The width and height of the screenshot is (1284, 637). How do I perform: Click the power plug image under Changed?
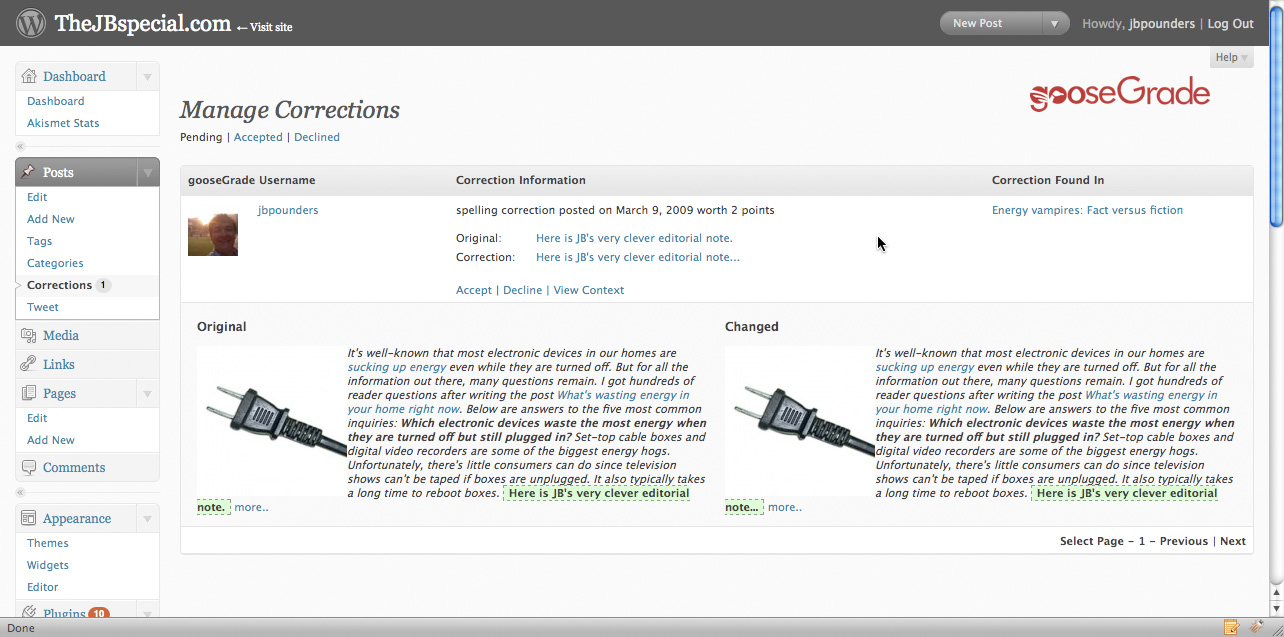pyautogui.click(x=800, y=421)
